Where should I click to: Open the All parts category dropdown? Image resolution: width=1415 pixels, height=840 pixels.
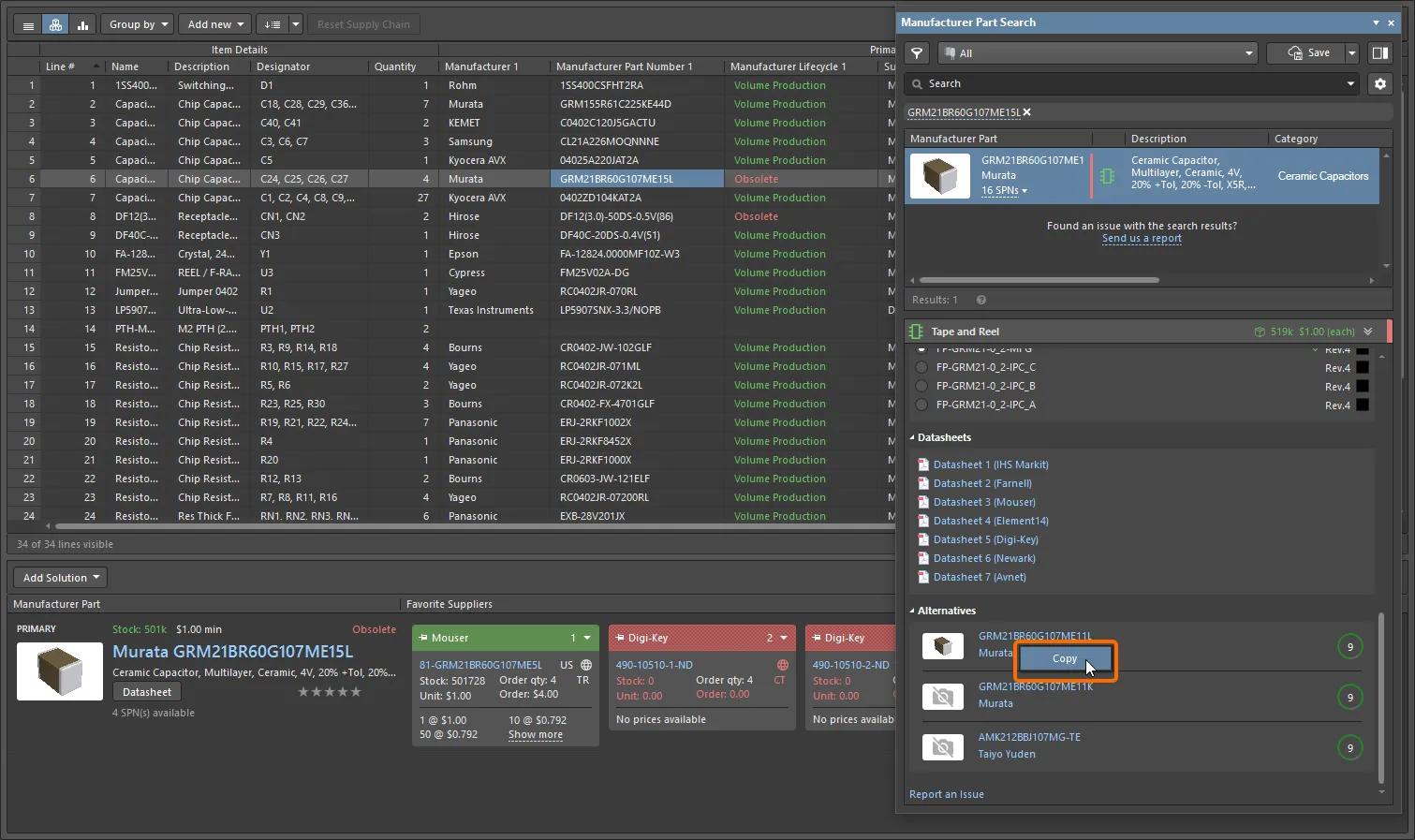1097,53
